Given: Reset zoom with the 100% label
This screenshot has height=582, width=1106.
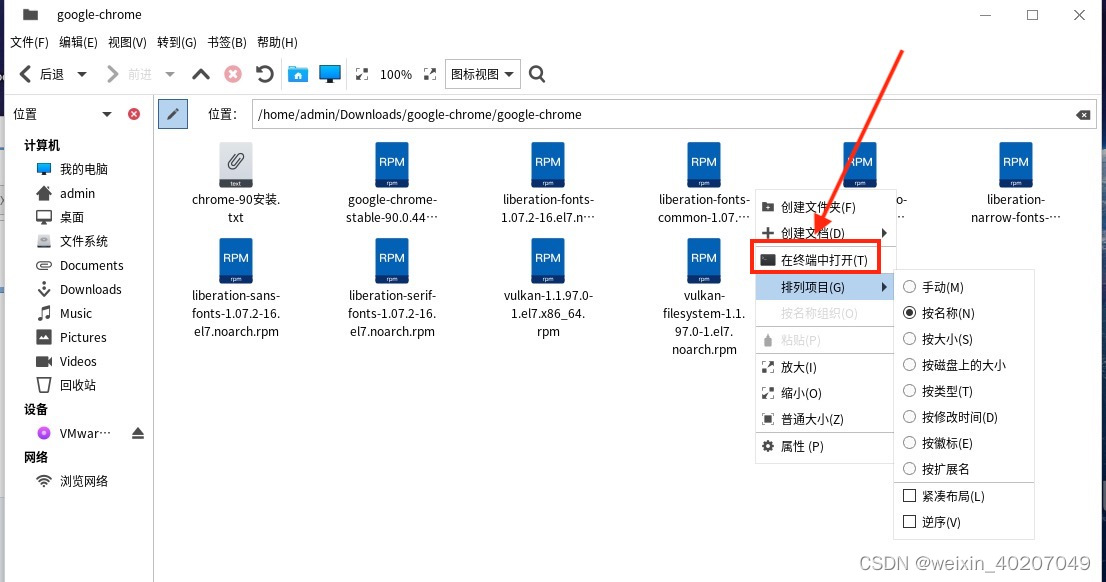Looking at the screenshot, I should click(x=396, y=74).
